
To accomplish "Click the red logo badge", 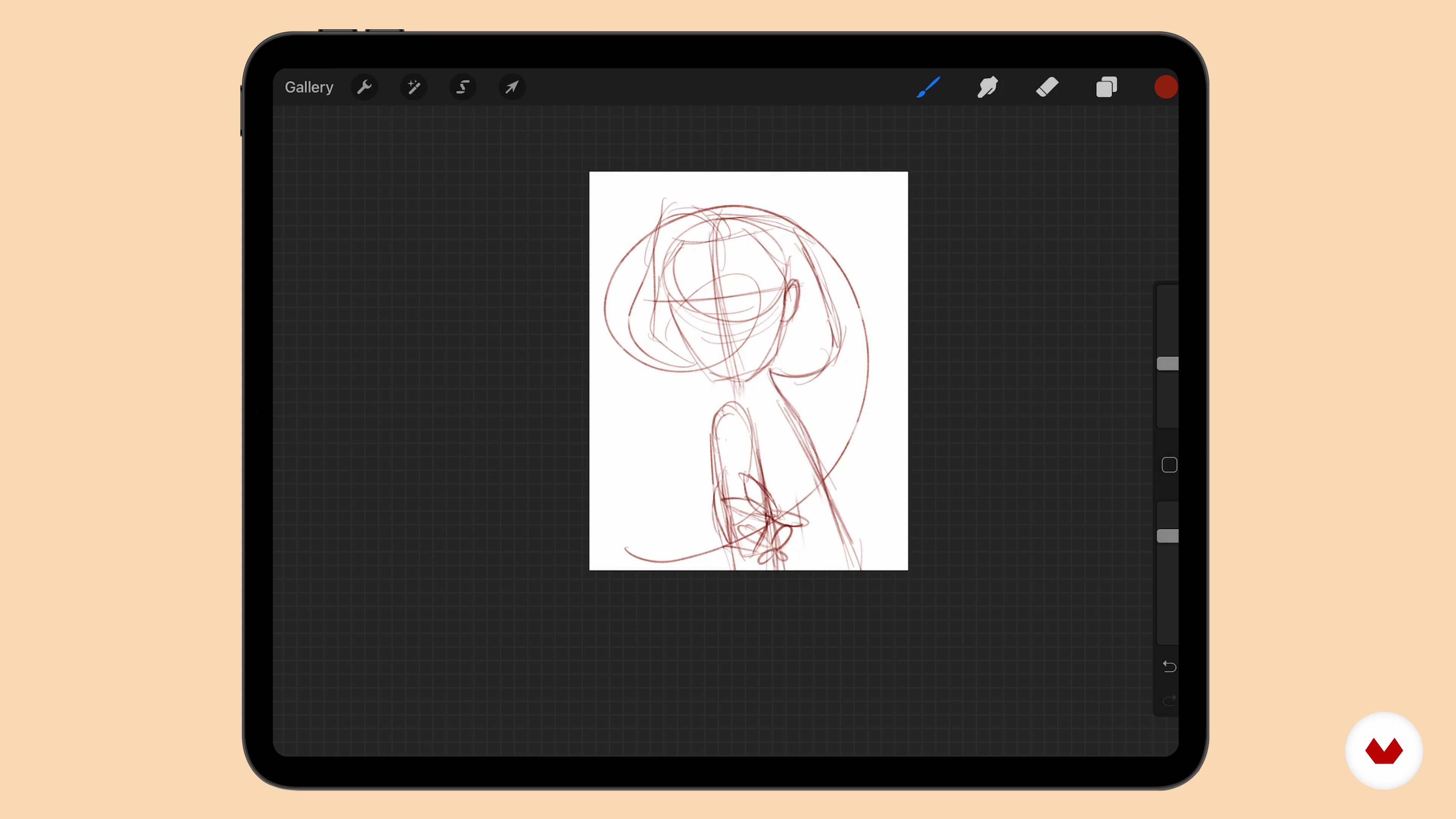I will coord(1384,751).
